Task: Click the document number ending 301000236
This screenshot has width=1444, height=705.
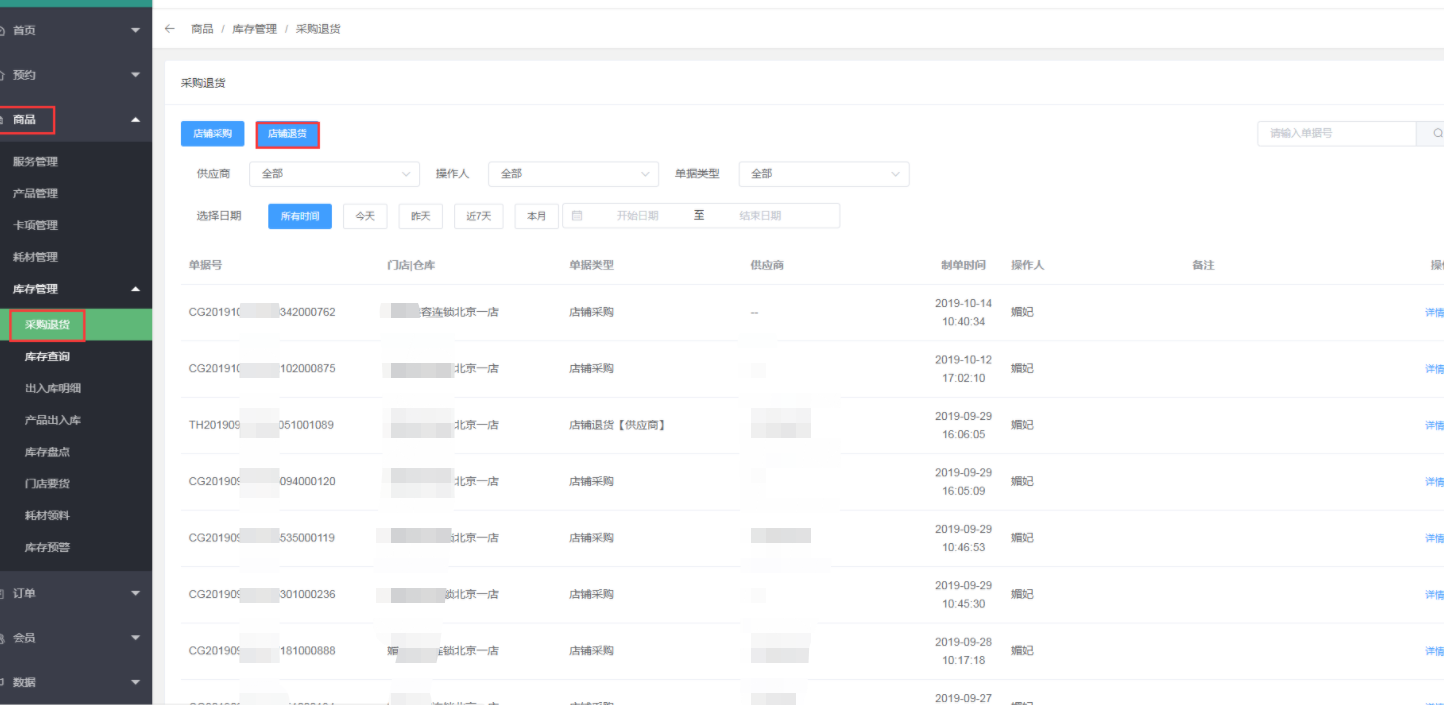Action: [x=262, y=595]
